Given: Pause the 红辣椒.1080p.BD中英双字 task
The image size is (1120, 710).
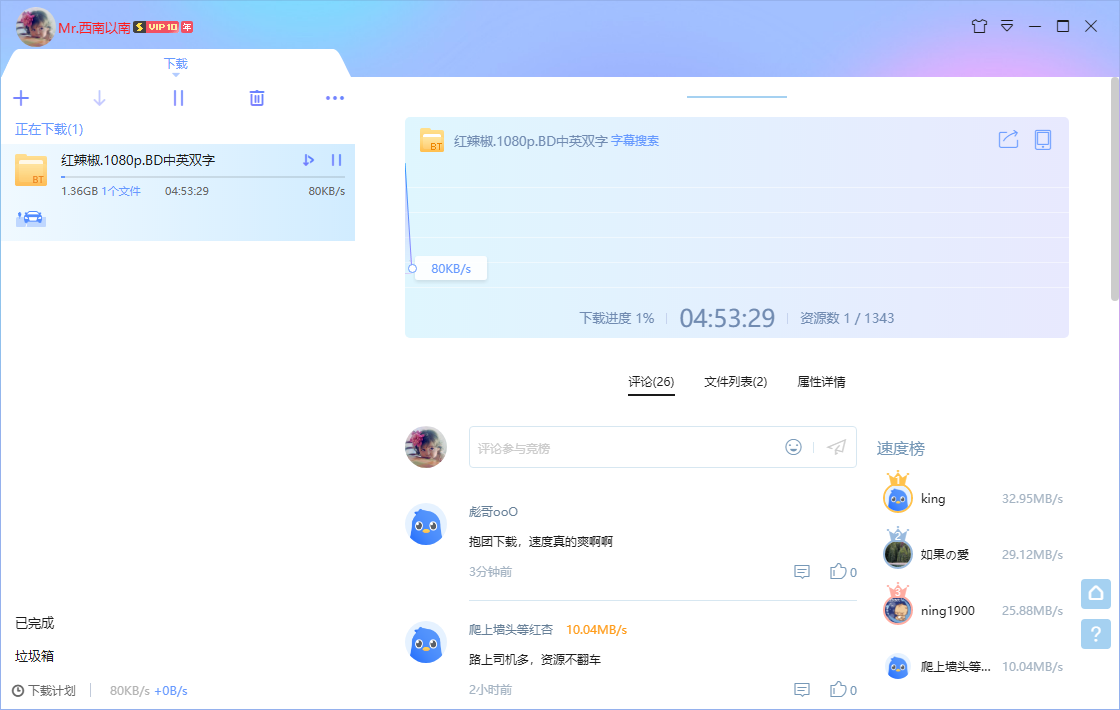Looking at the screenshot, I should [x=336, y=160].
